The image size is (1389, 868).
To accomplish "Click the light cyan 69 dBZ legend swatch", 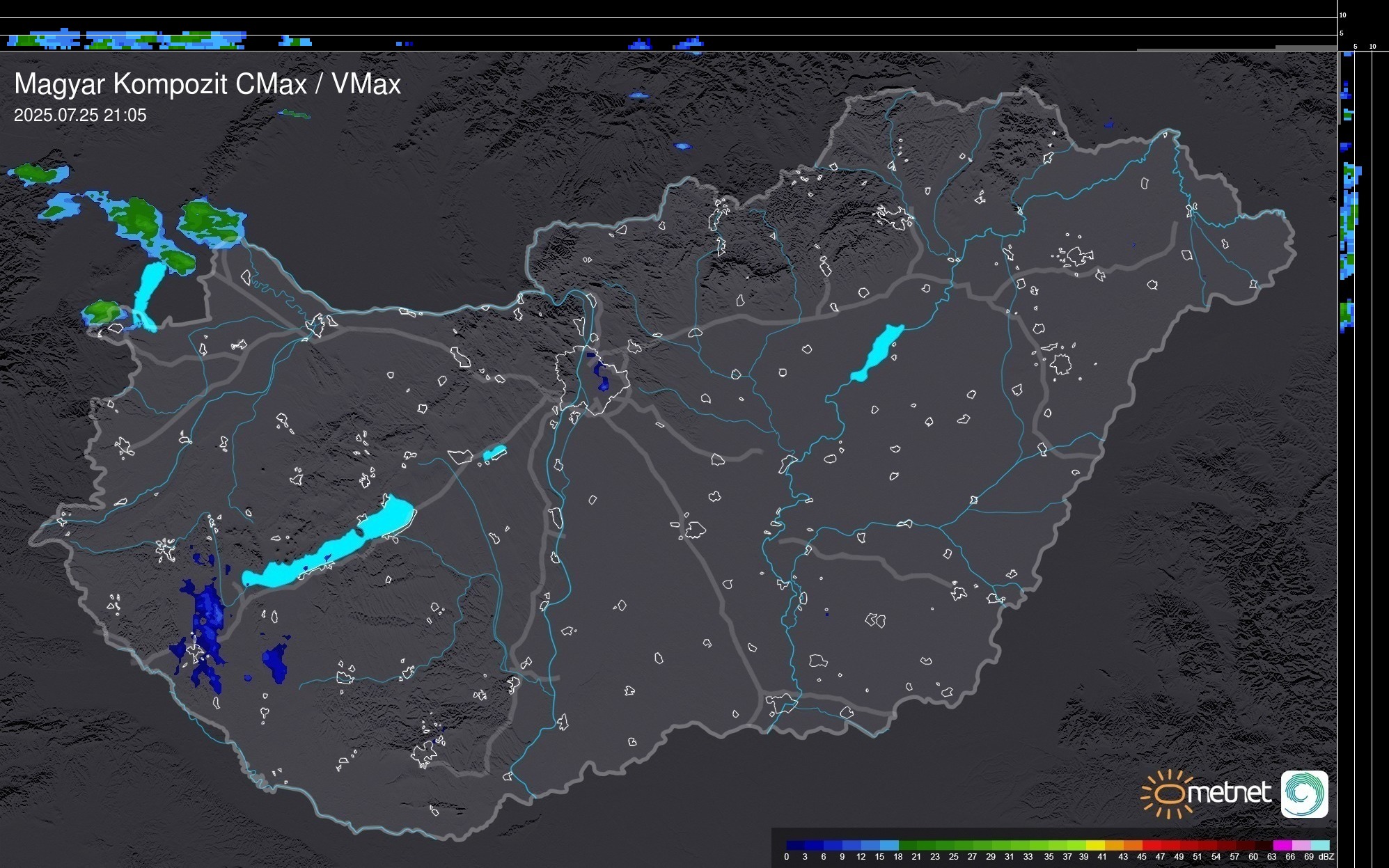I will 1319,845.
